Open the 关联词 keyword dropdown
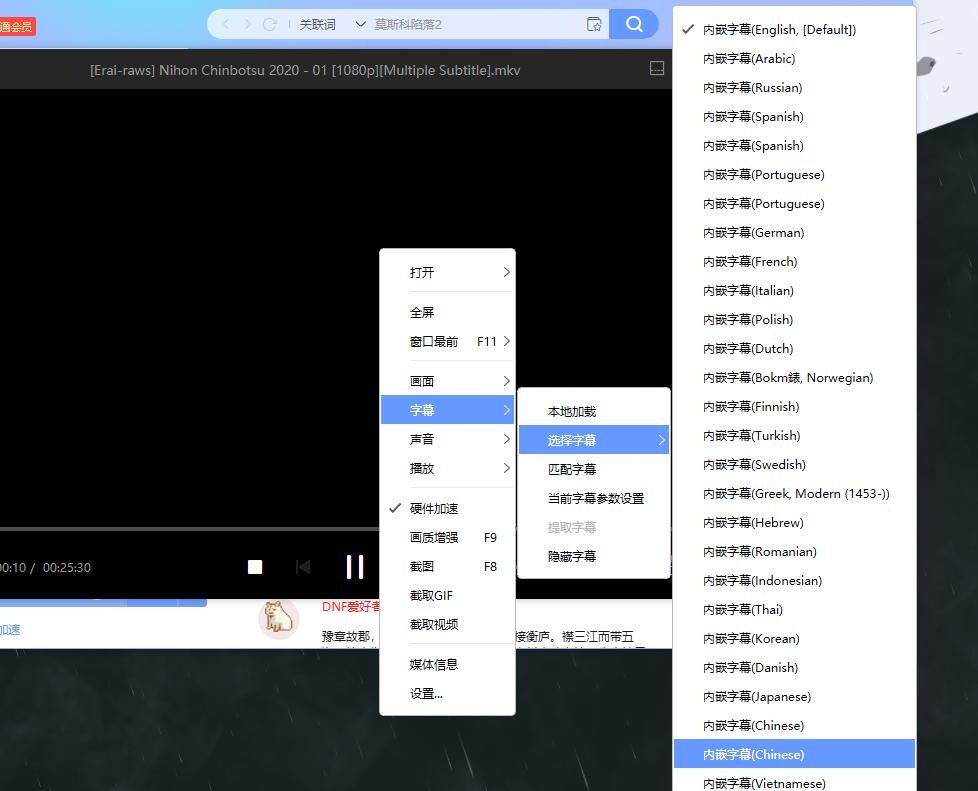 point(332,24)
